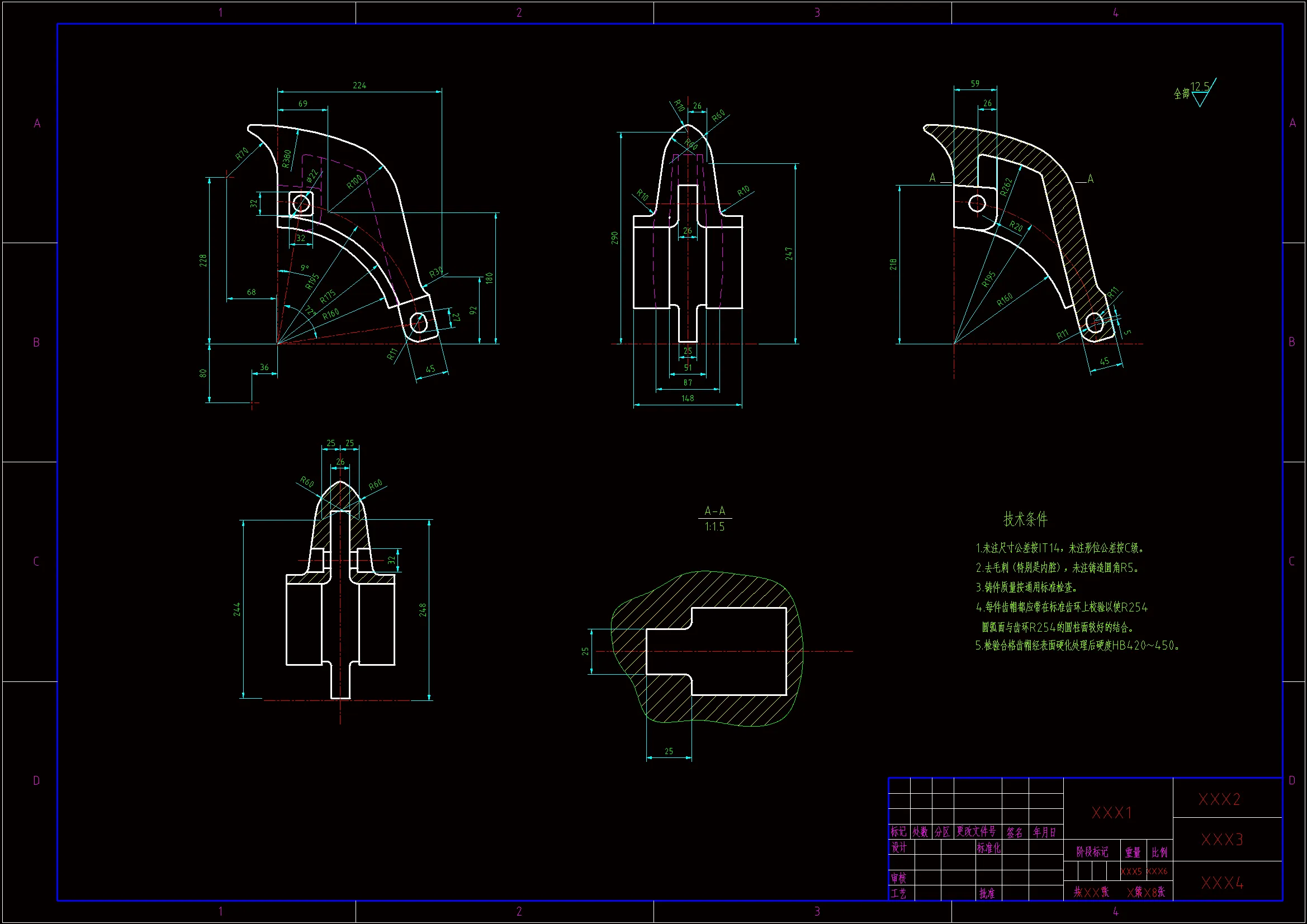Click the R262 radius label in section view

[1006, 187]
